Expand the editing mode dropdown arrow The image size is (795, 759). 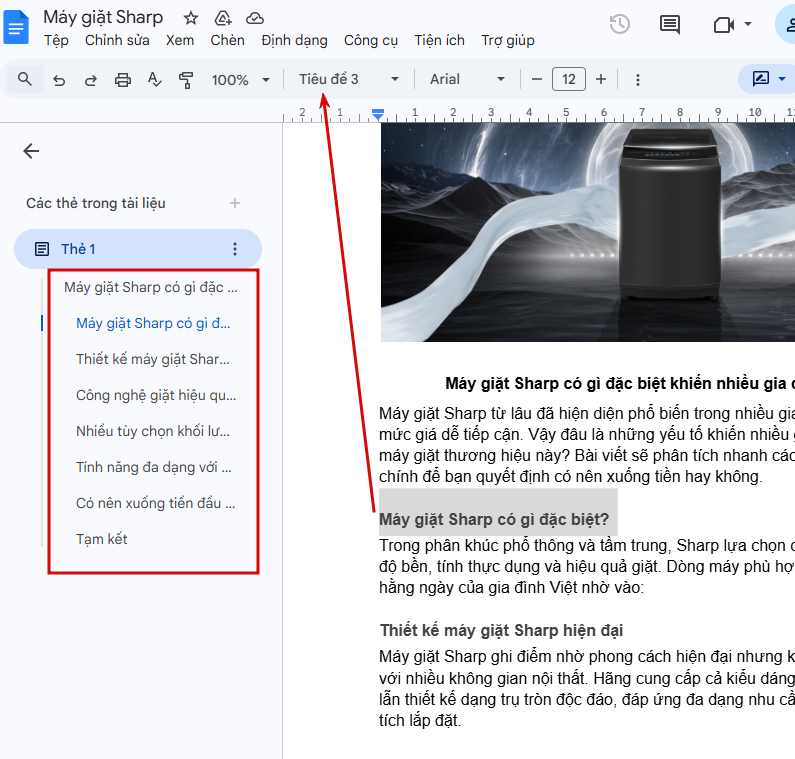(782, 79)
